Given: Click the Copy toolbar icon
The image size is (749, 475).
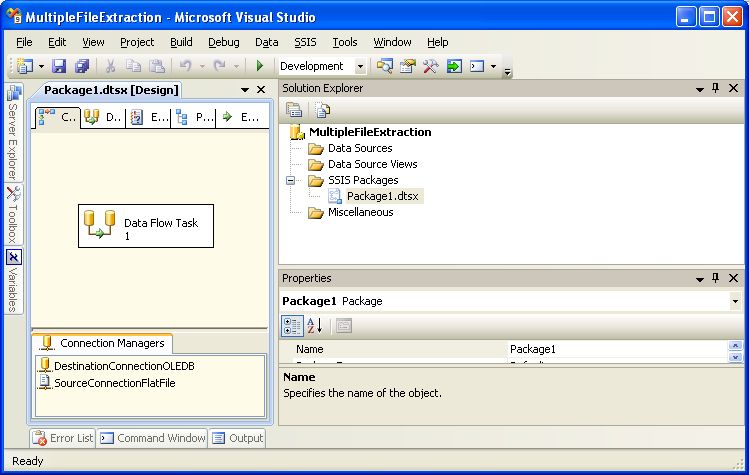Looking at the screenshot, I should 133,66.
